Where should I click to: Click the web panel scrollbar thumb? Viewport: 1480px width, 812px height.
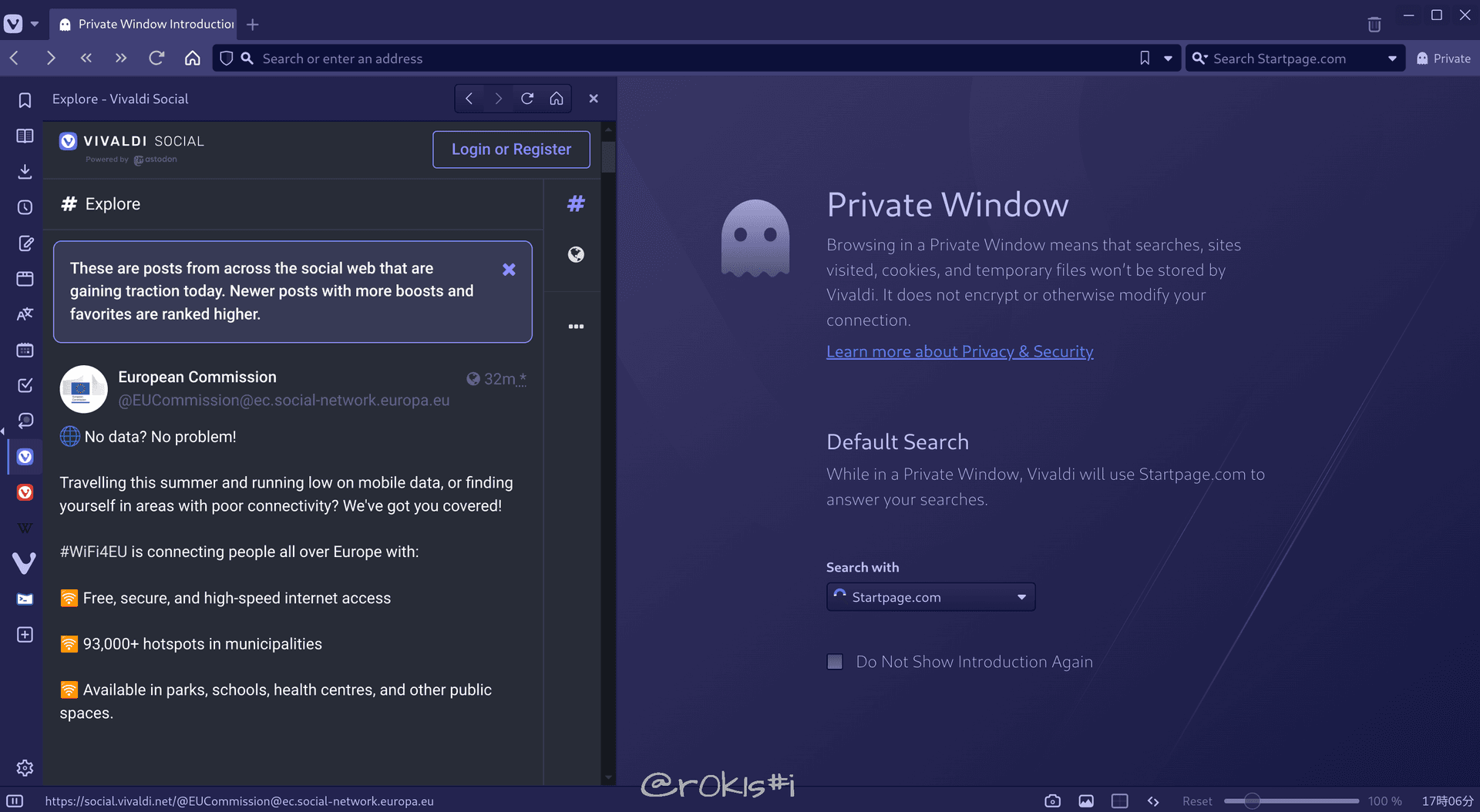click(x=608, y=156)
